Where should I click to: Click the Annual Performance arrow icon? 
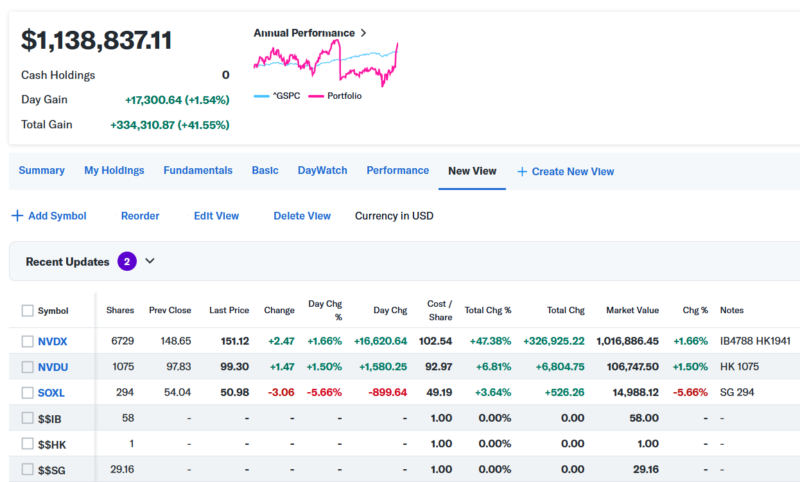[363, 33]
